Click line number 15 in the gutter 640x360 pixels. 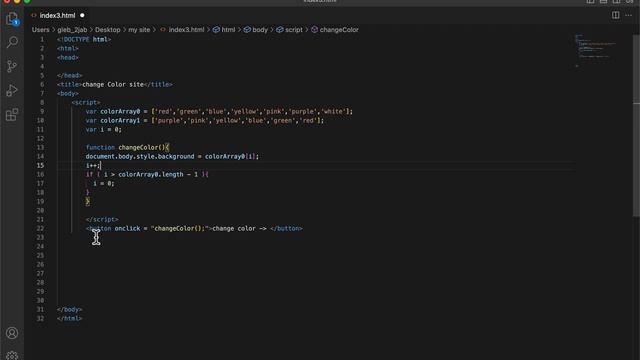[x=40, y=165]
